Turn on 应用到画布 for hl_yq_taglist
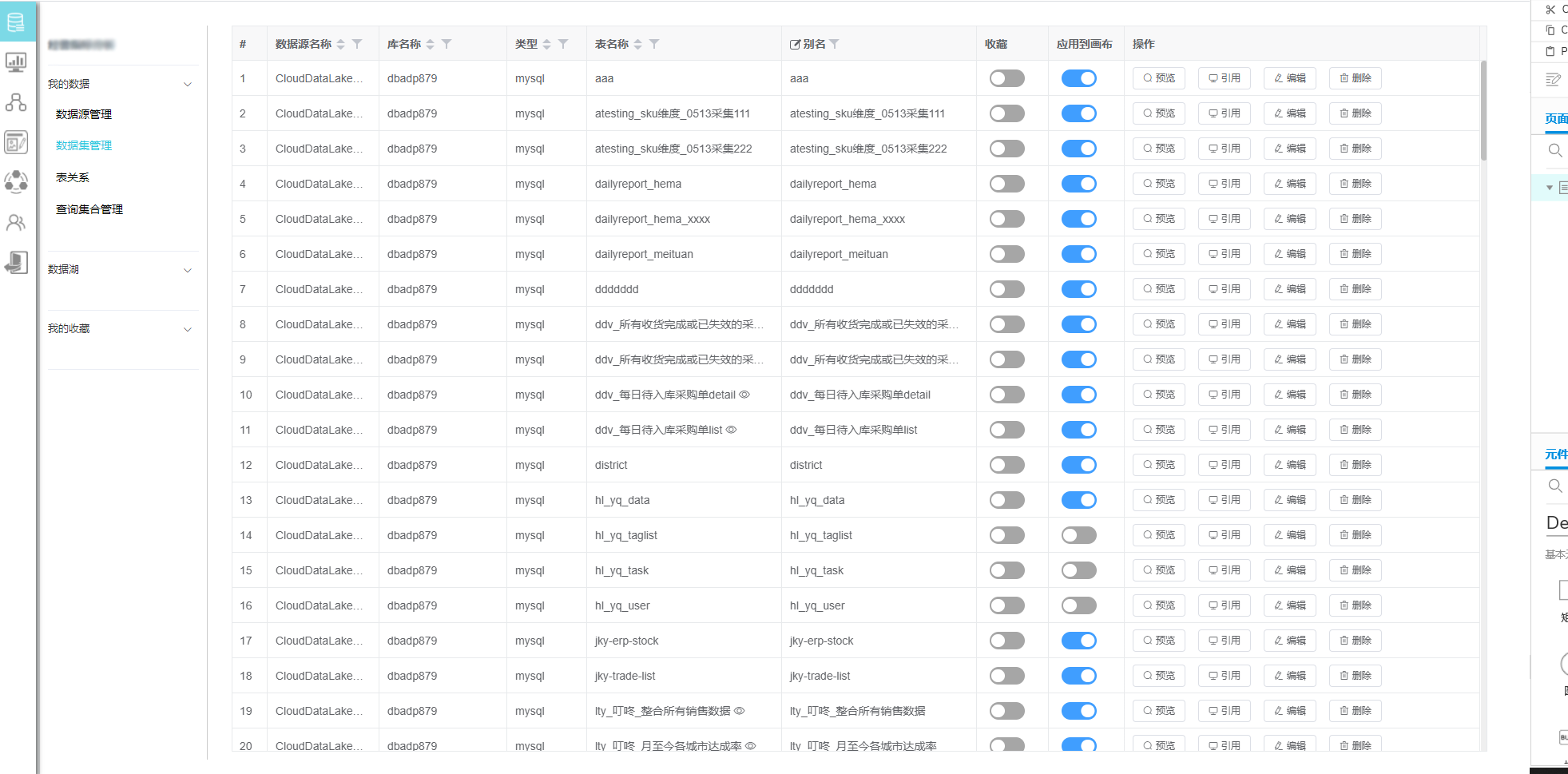This screenshot has width=1568, height=774. pyautogui.click(x=1078, y=535)
